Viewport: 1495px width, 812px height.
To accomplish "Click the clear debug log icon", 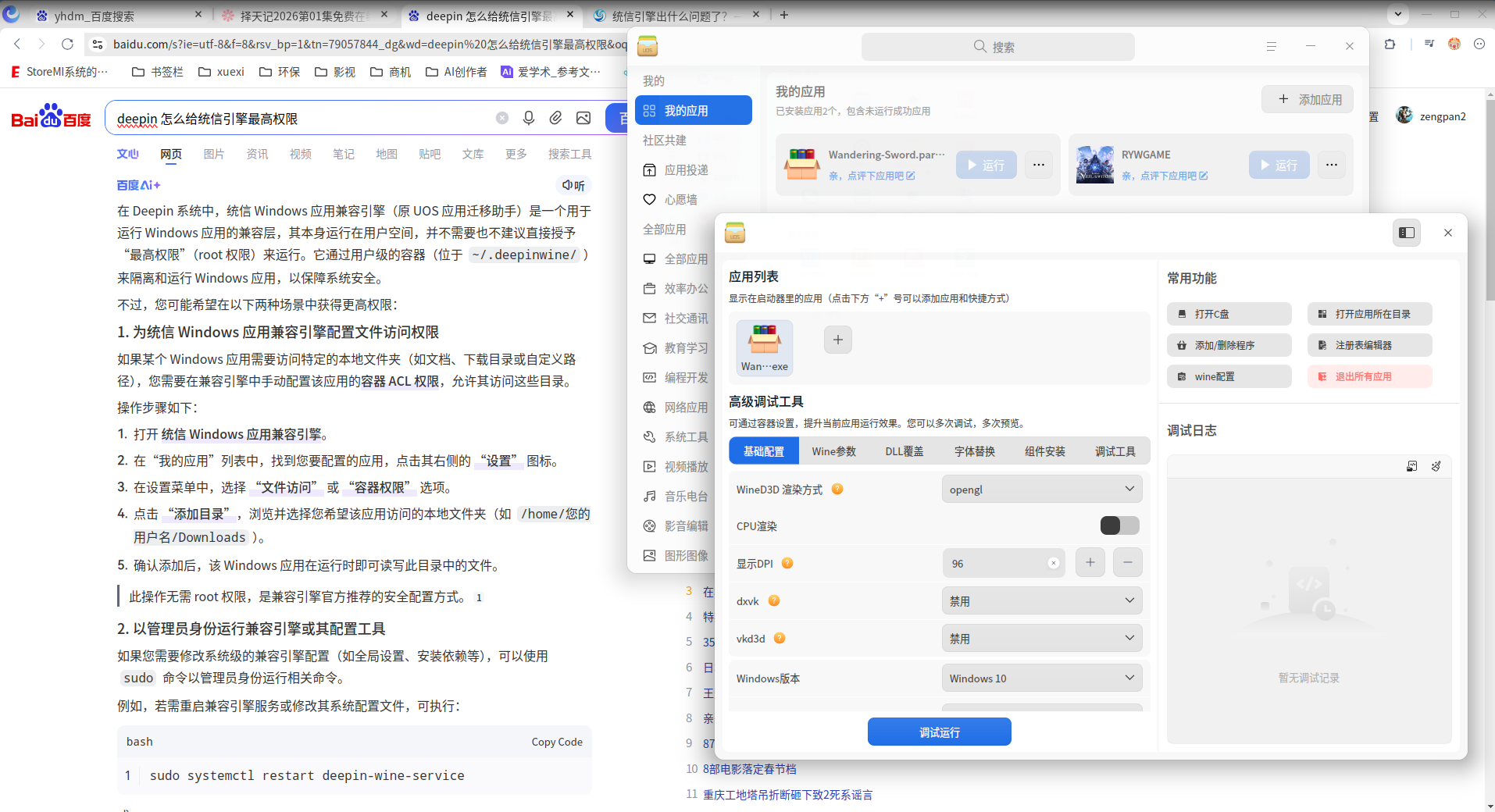I will 1436,466.
